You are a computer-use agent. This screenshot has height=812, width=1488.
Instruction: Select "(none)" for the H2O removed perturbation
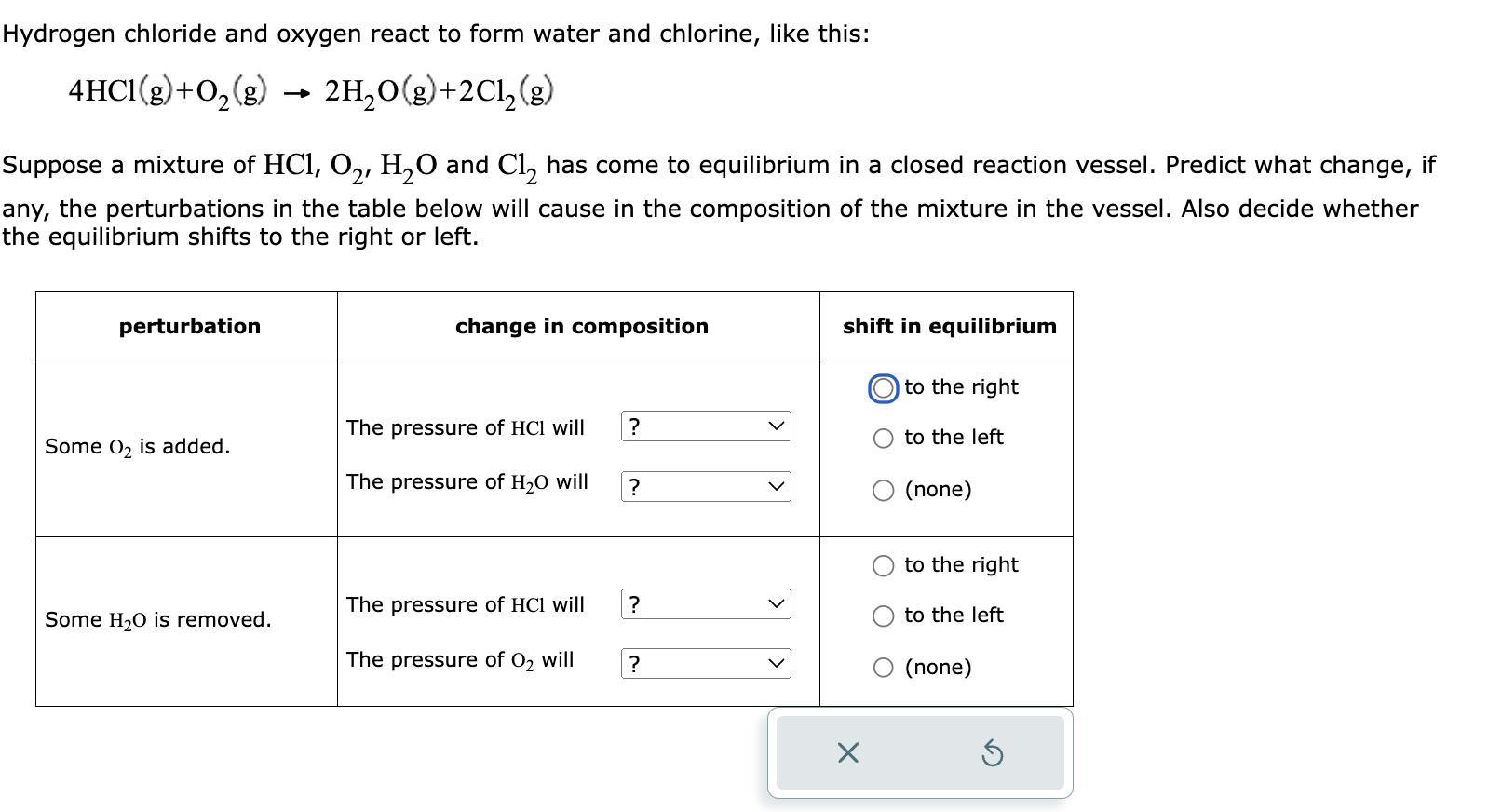882,668
